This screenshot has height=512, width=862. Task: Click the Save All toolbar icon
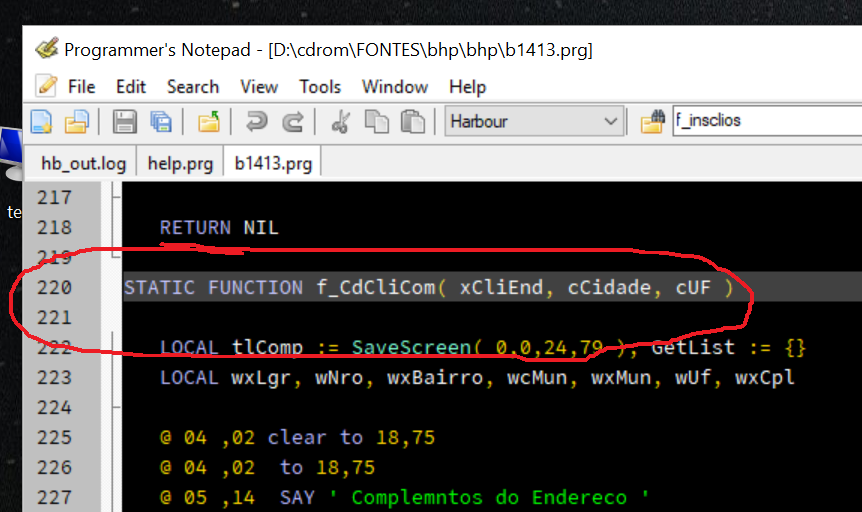point(161,122)
